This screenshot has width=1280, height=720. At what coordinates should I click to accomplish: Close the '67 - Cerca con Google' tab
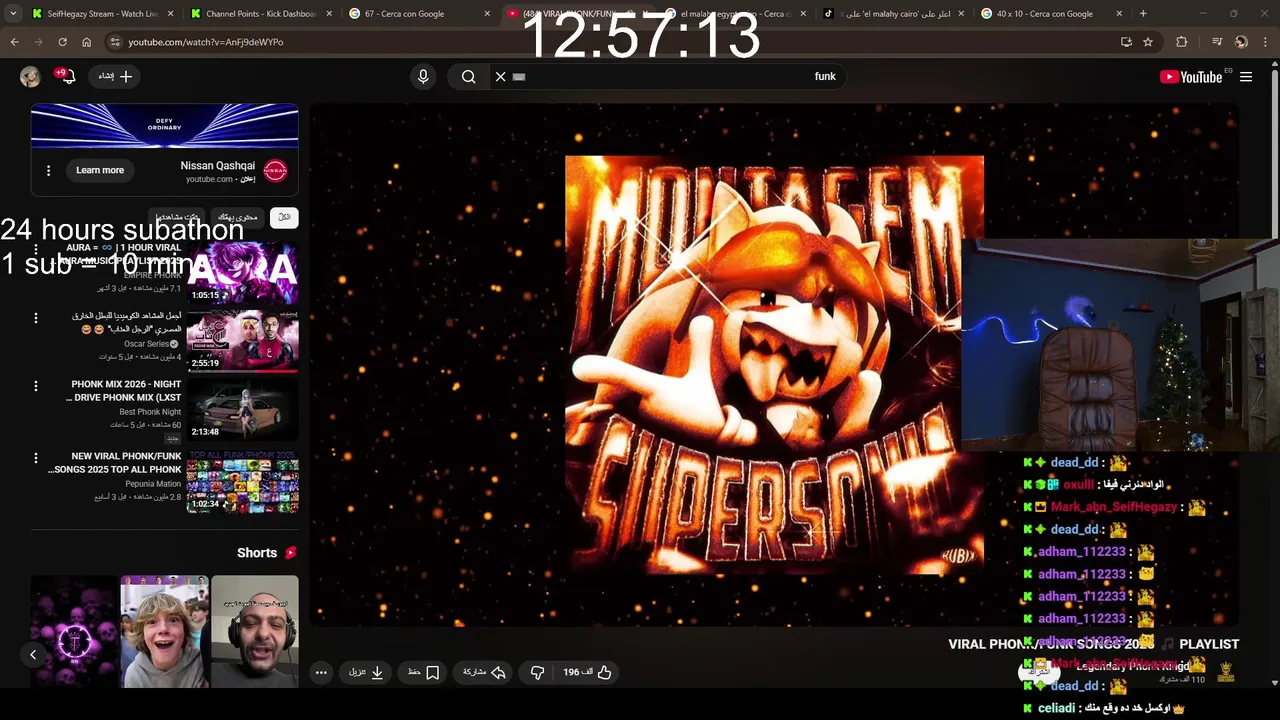pyautogui.click(x=487, y=14)
